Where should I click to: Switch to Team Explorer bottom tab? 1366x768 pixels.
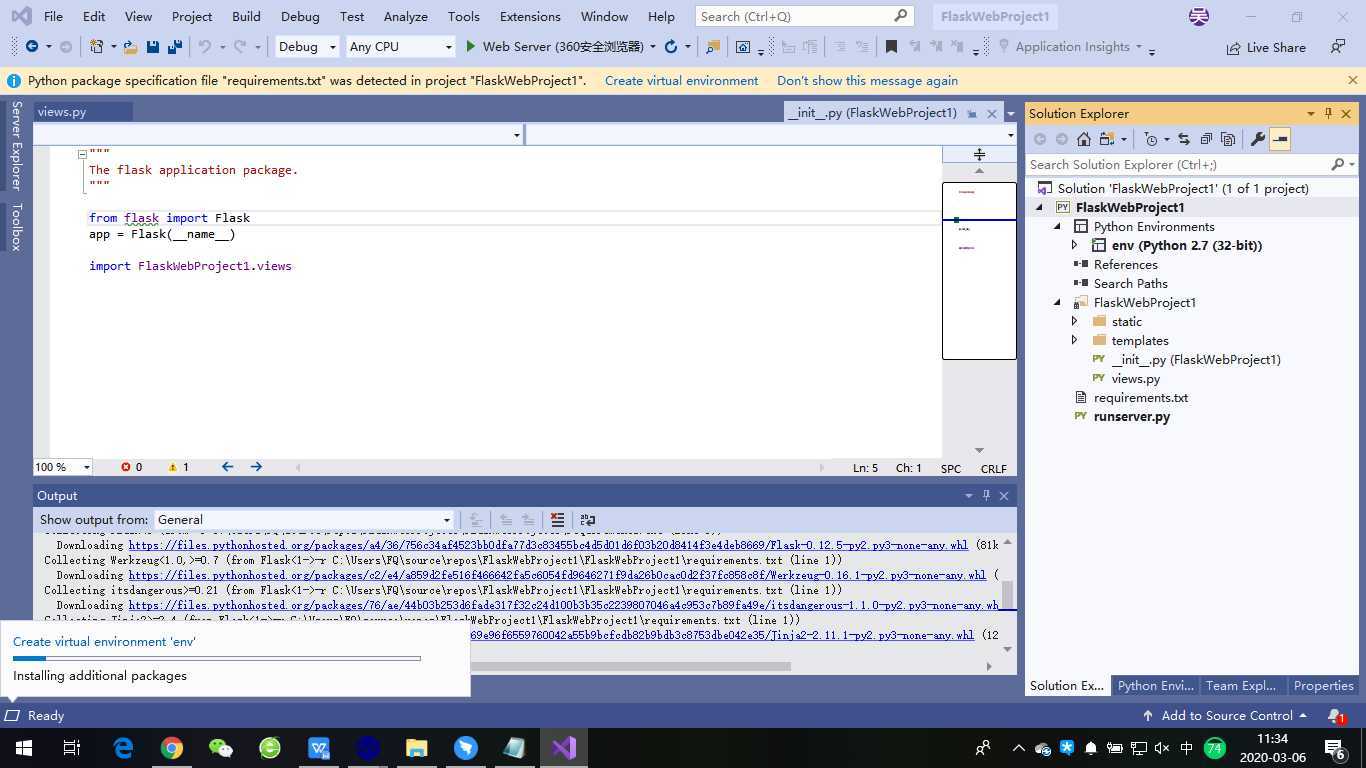(1240, 686)
